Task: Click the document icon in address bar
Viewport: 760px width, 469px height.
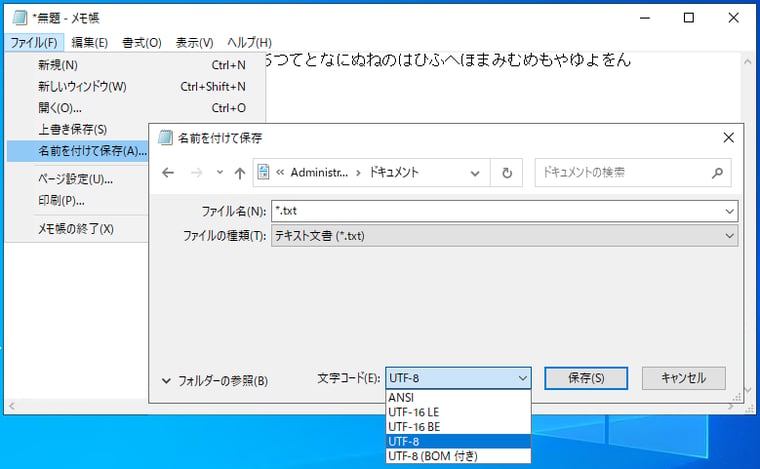Action: (x=263, y=172)
